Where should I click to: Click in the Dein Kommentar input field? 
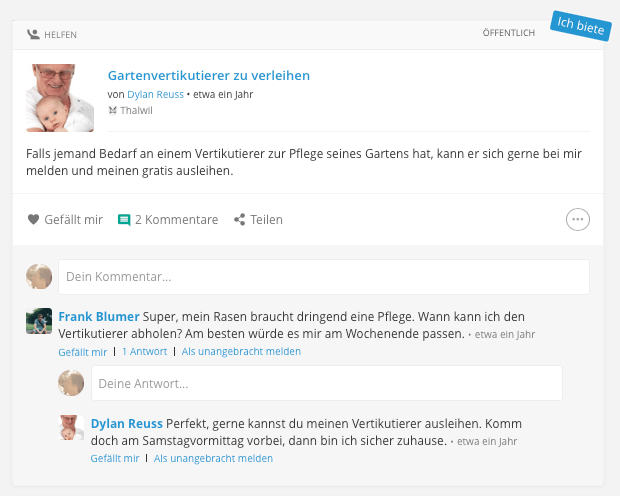324,277
